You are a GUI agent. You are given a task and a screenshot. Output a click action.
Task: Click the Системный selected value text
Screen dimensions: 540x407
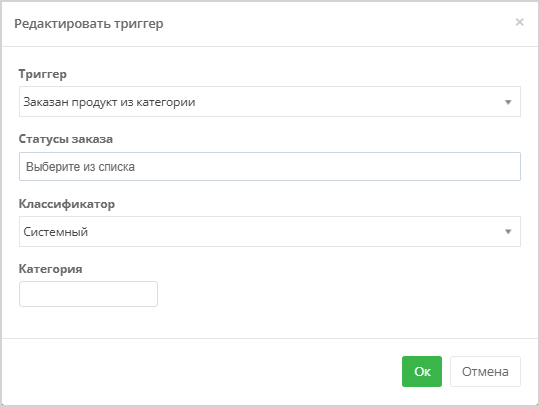point(56,232)
